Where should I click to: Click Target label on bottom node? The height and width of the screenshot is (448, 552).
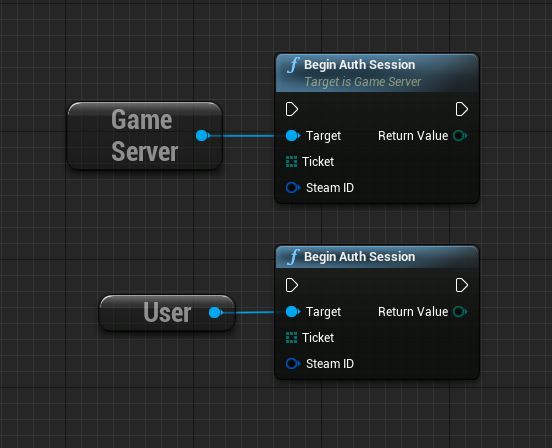click(323, 312)
